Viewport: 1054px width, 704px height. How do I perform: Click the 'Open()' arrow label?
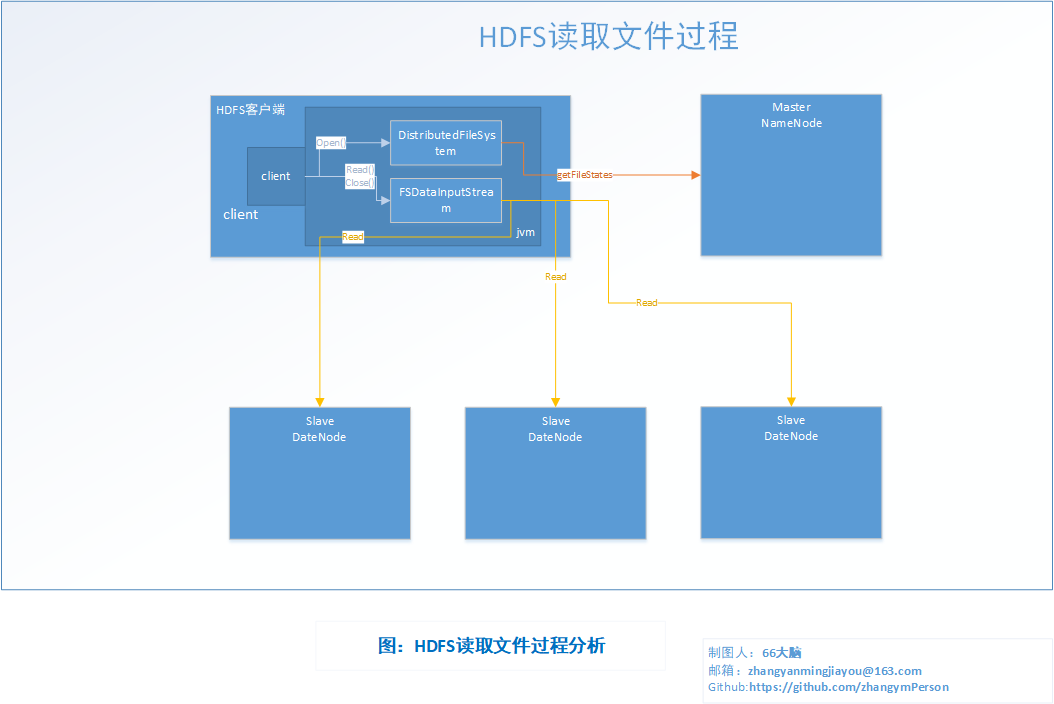(x=331, y=143)
